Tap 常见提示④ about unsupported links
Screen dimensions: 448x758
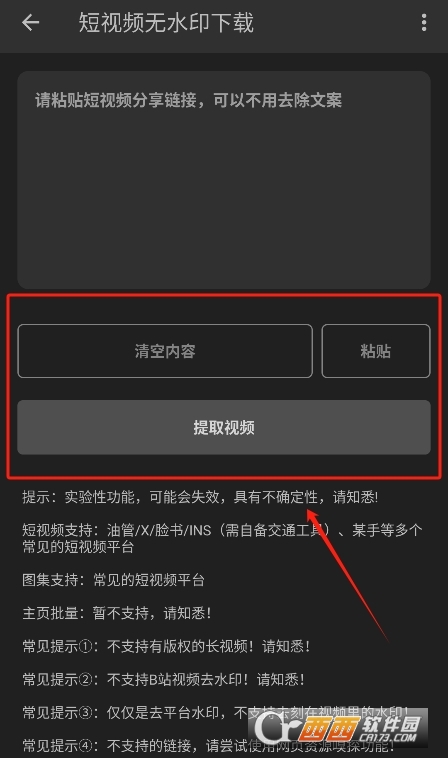click(x=208, y=745)
